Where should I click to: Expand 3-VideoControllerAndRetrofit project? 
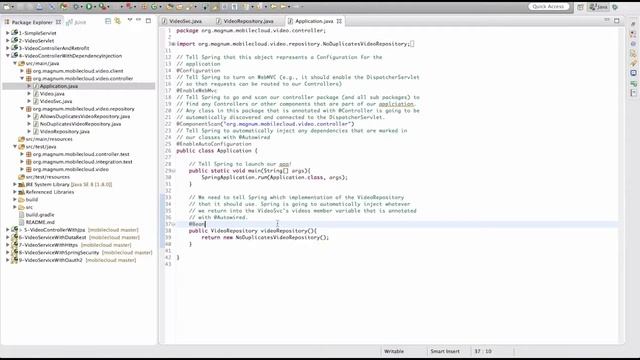point(7,48)
